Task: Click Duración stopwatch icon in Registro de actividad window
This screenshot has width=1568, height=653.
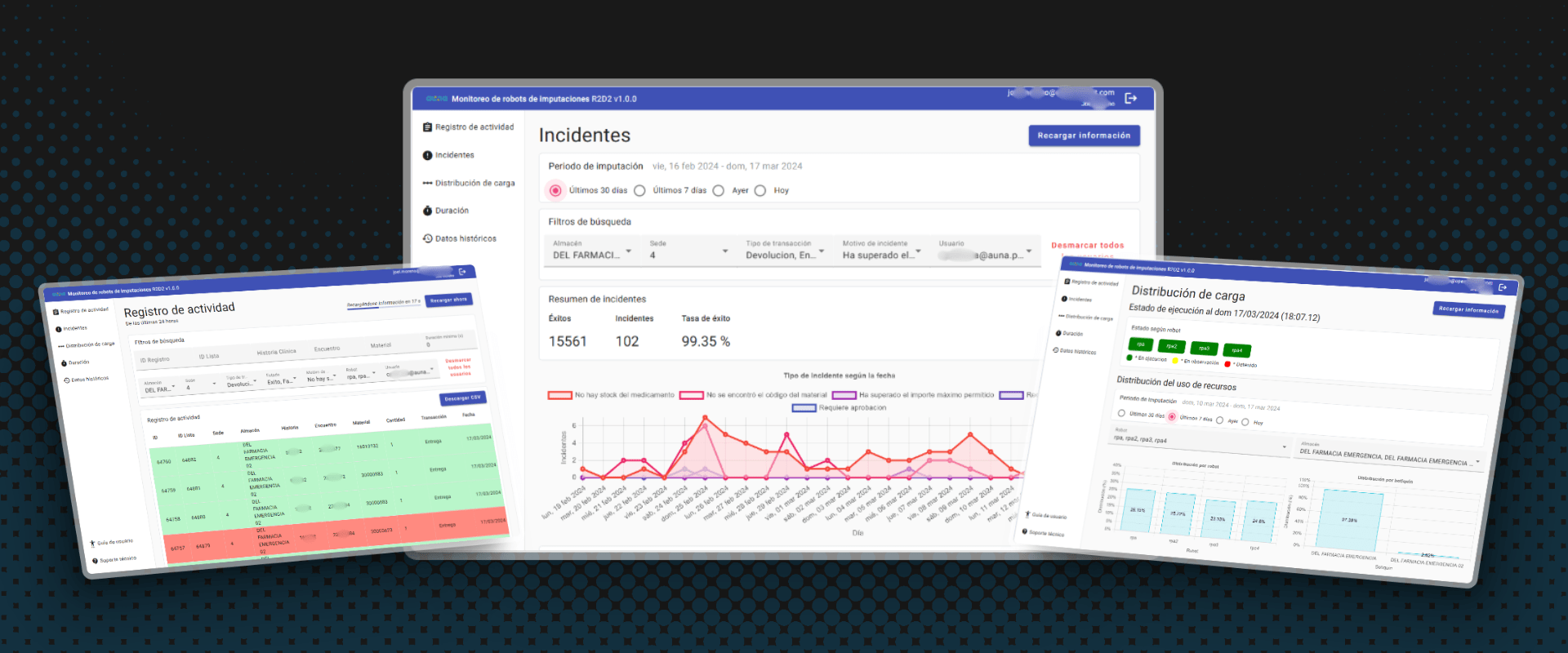Action: pyautogui.click(x=64, y=363)
